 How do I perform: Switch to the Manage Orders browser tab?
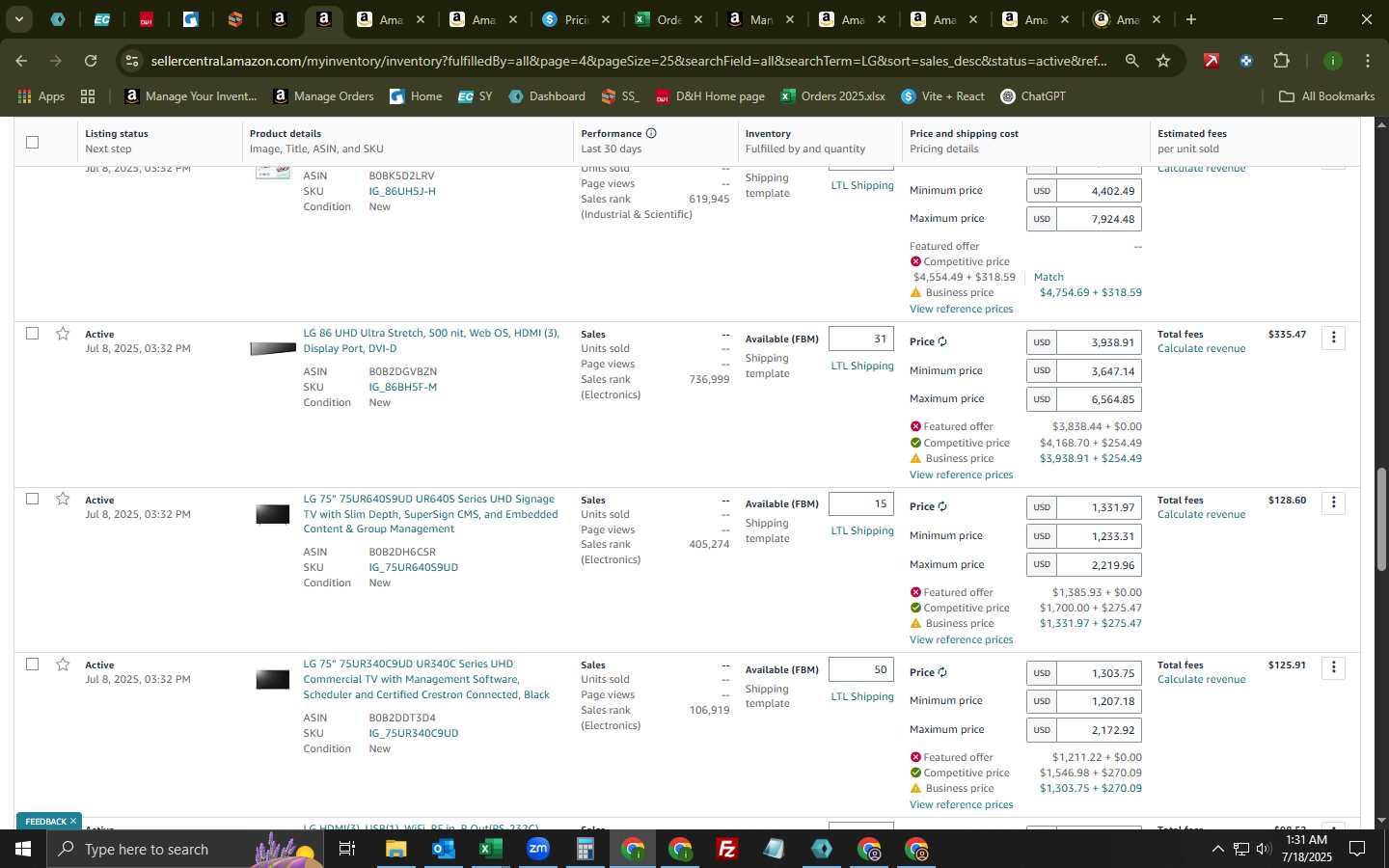[760, 19]
